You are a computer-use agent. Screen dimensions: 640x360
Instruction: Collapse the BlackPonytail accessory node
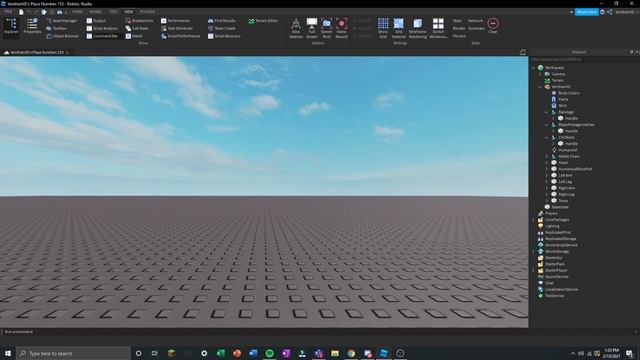click(547, 124)
